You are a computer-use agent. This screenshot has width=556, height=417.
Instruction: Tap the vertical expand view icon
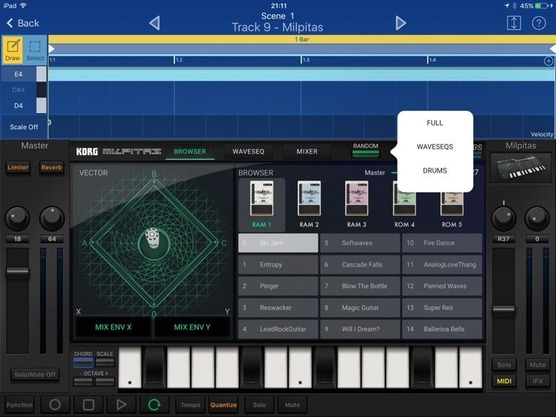click(513, 23)
